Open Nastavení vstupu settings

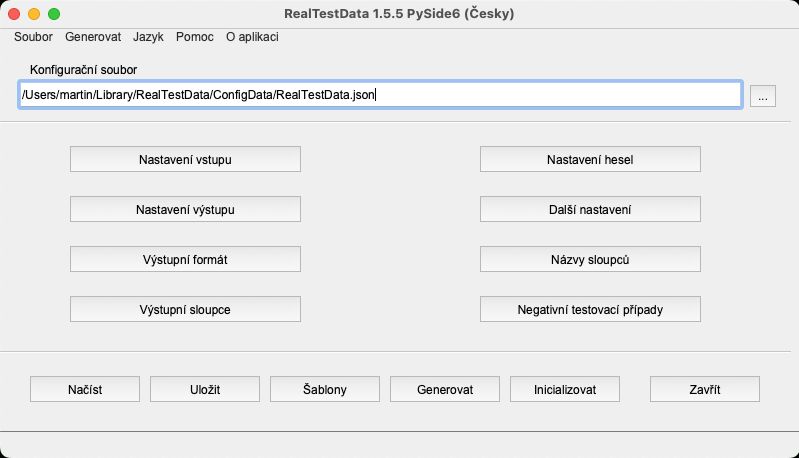pyautogui.click(x=185, y=159)
